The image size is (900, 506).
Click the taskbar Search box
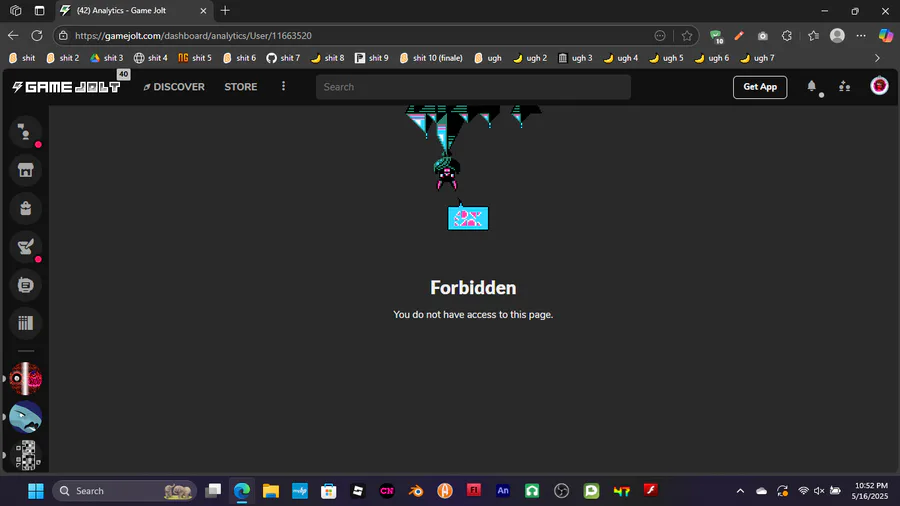click(125, 491)
